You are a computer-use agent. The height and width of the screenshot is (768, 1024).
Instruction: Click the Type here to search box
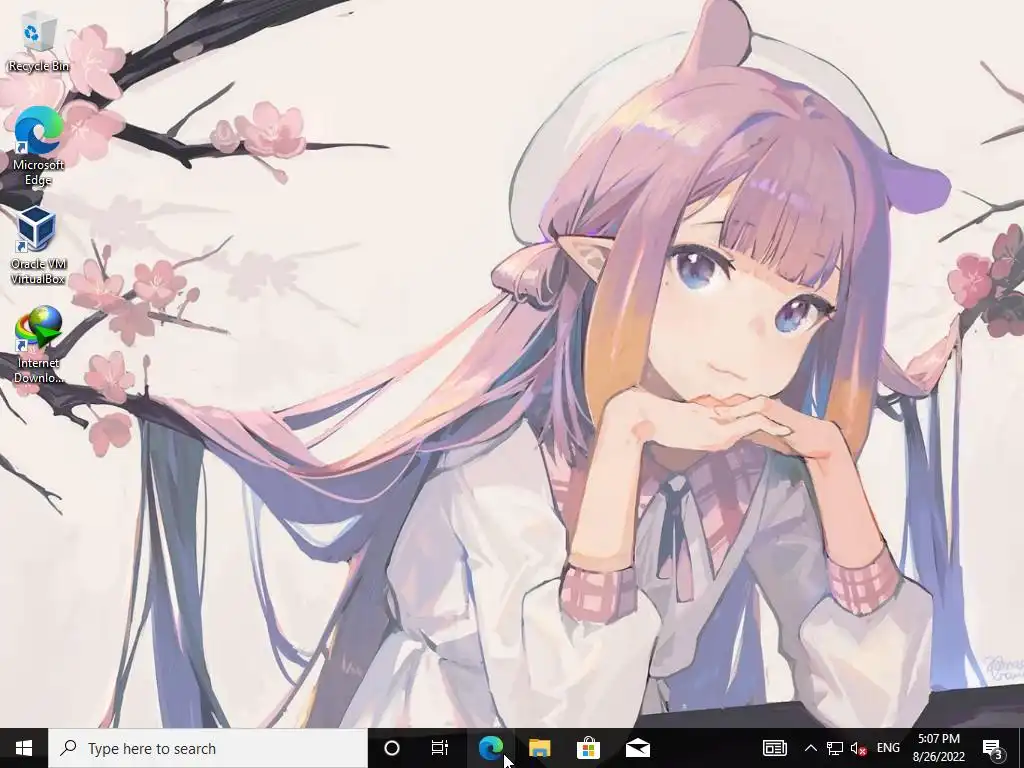point(208,748)
